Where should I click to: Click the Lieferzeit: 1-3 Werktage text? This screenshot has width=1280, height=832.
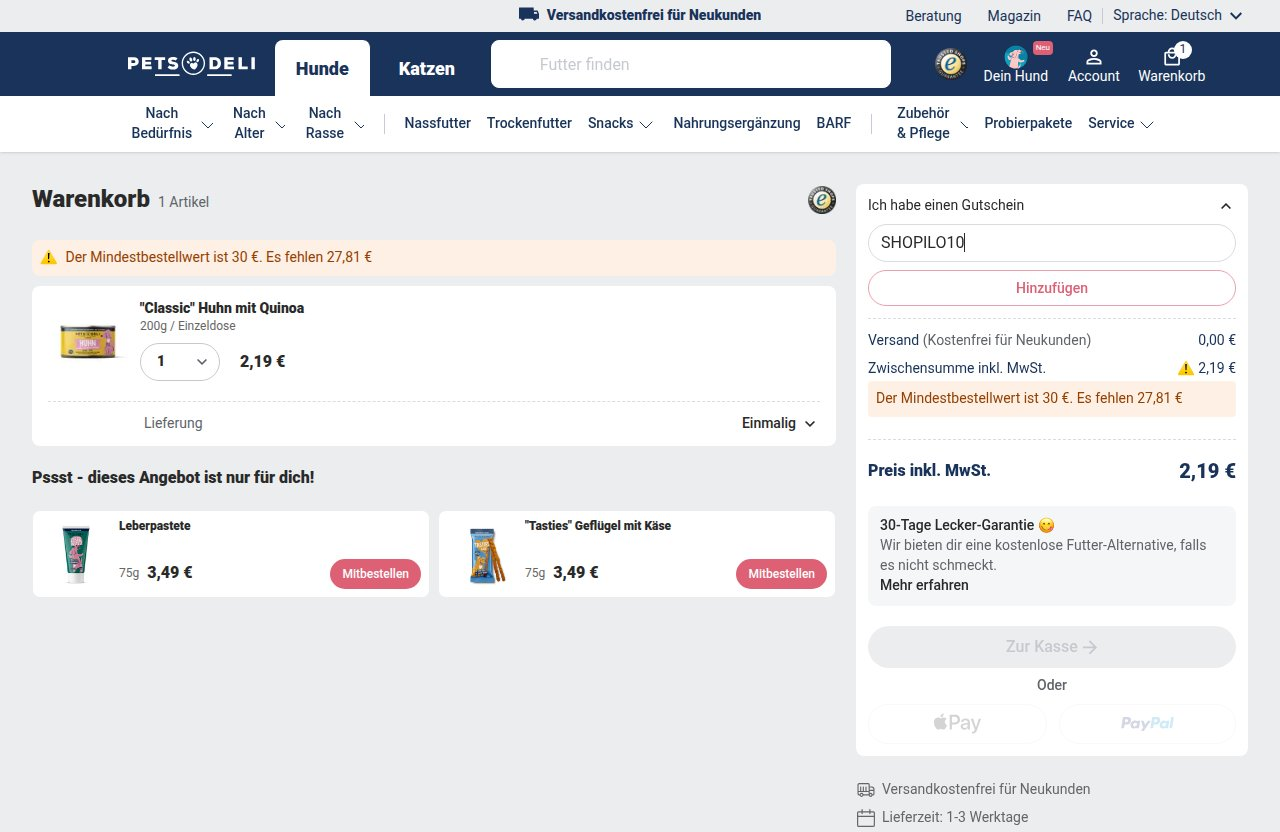pos(955,817)
